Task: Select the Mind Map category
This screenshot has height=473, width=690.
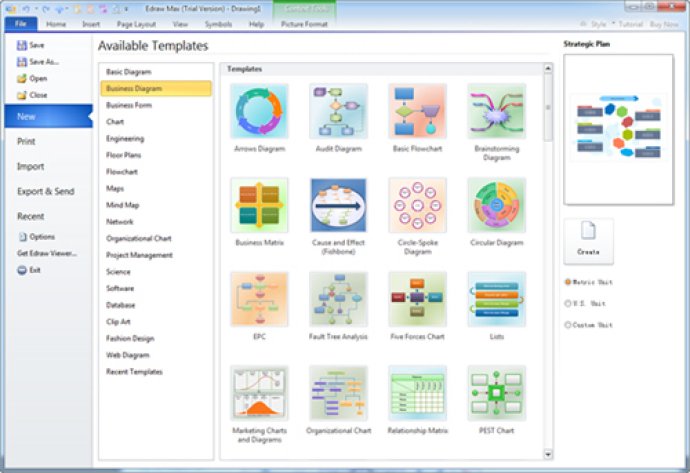Action: [156, 205]
